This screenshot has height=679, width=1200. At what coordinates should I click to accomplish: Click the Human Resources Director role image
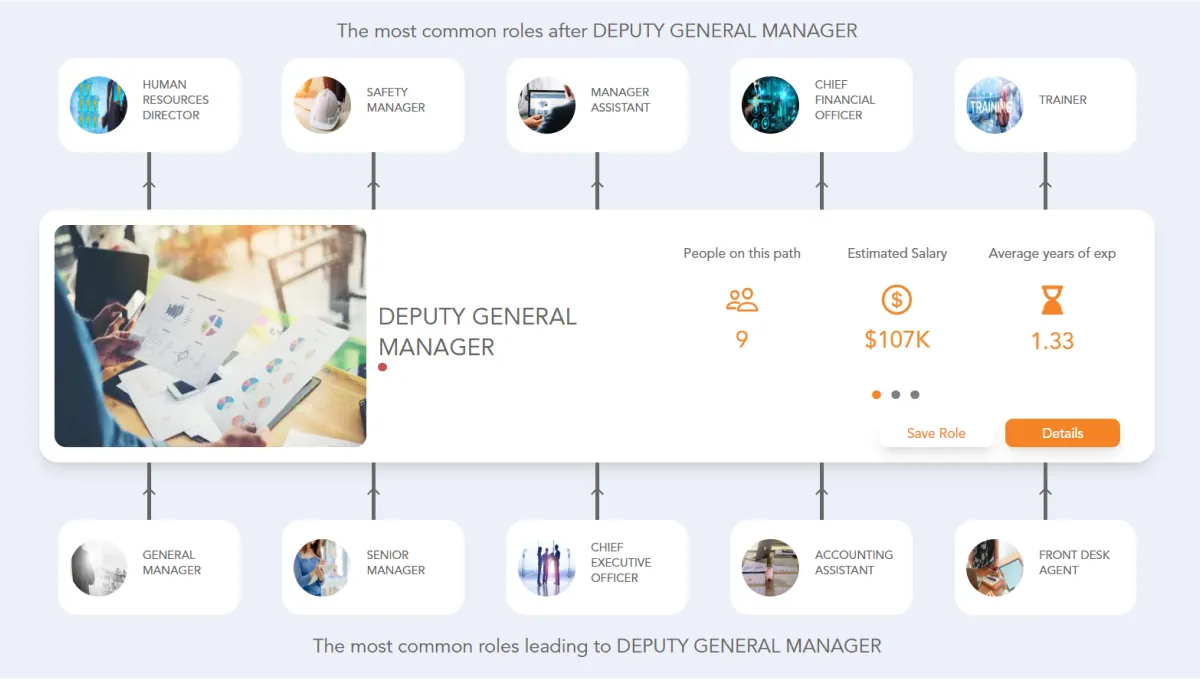[98, 105]
